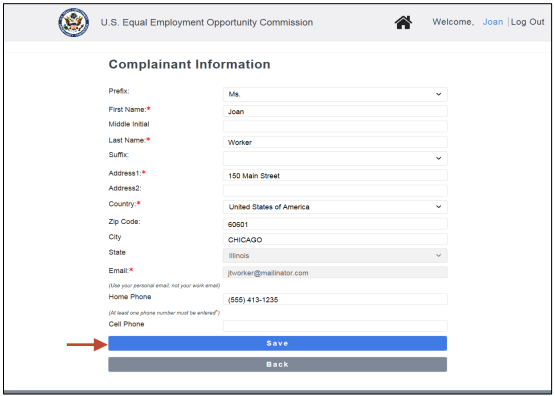Viewport: 555px width, 396px height.
Task: Click the Home icon in header
Action: [403, 23]
